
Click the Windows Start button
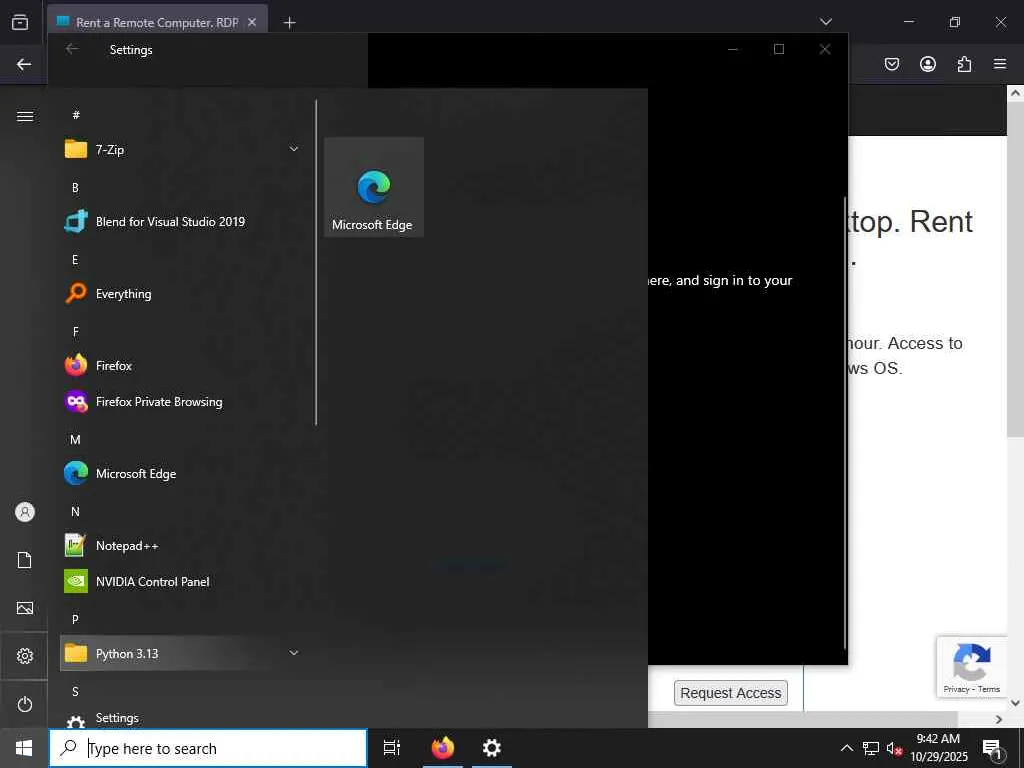click(24, 748)
